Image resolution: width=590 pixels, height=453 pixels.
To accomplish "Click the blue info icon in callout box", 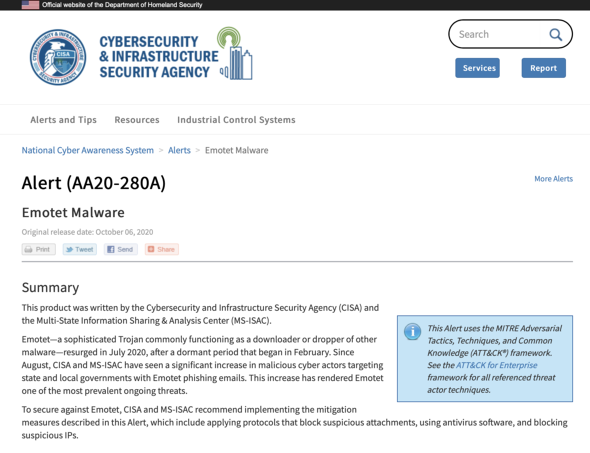I will [412, 331].
